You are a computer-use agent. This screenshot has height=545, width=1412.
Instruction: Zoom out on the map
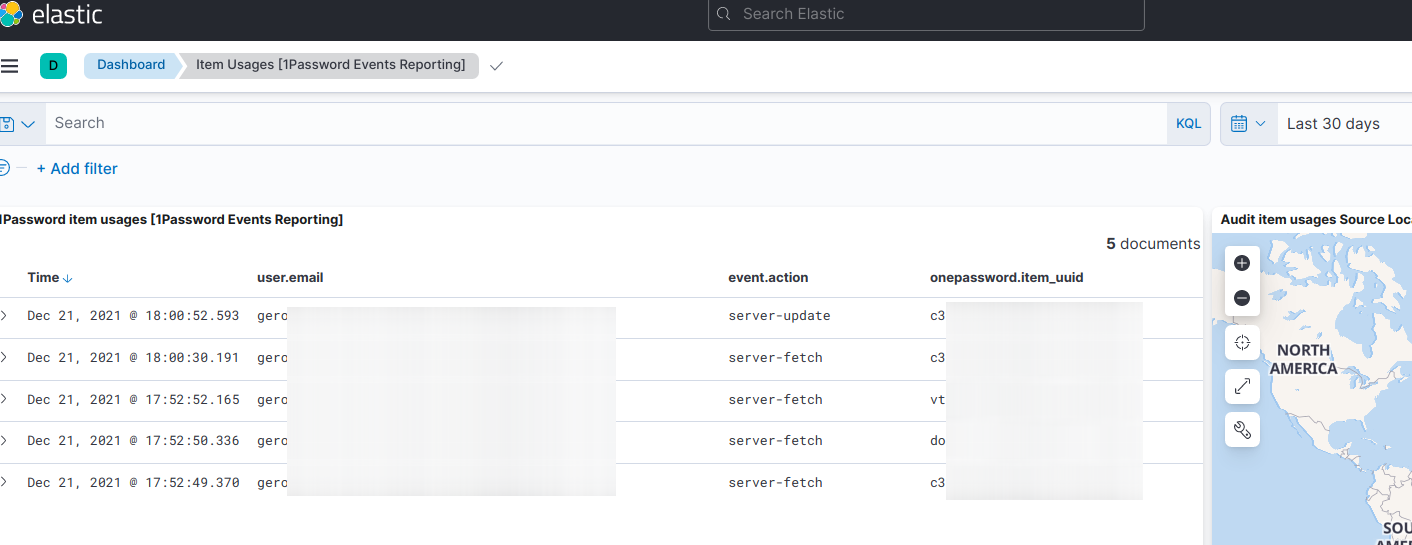1242,298
